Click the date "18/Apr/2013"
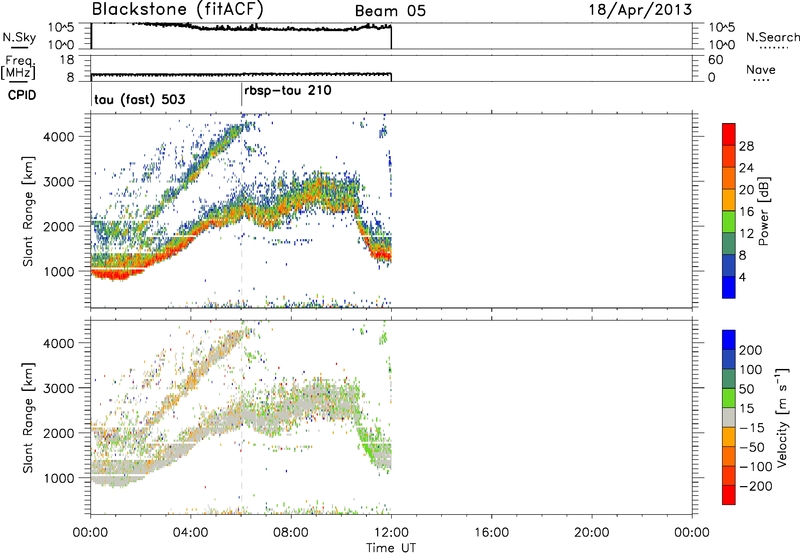 click(x=641, y=10)
